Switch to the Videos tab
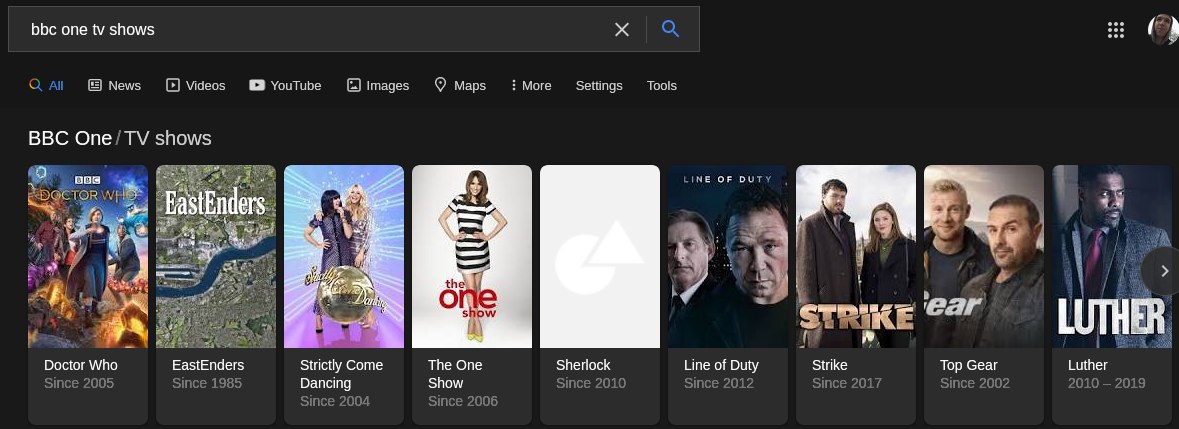The width and height of the screenshot is (1179, 429). (195, 86)
